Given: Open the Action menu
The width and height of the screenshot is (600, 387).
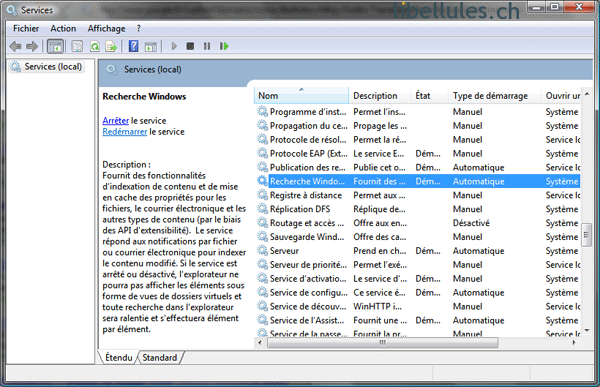Looking at the screenshot, I should click(63, 28).
